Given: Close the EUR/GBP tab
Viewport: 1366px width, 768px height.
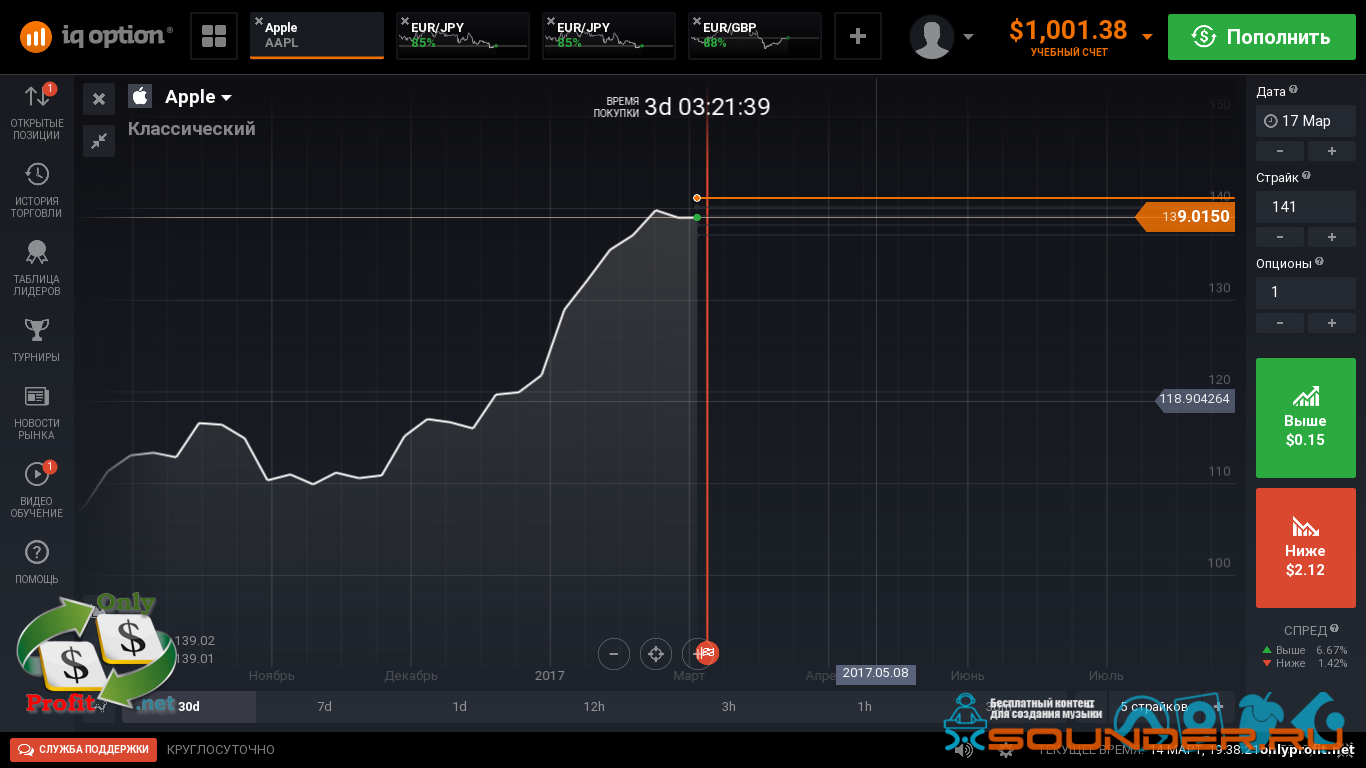Looking at the screenshot, I should click(697, 21).
